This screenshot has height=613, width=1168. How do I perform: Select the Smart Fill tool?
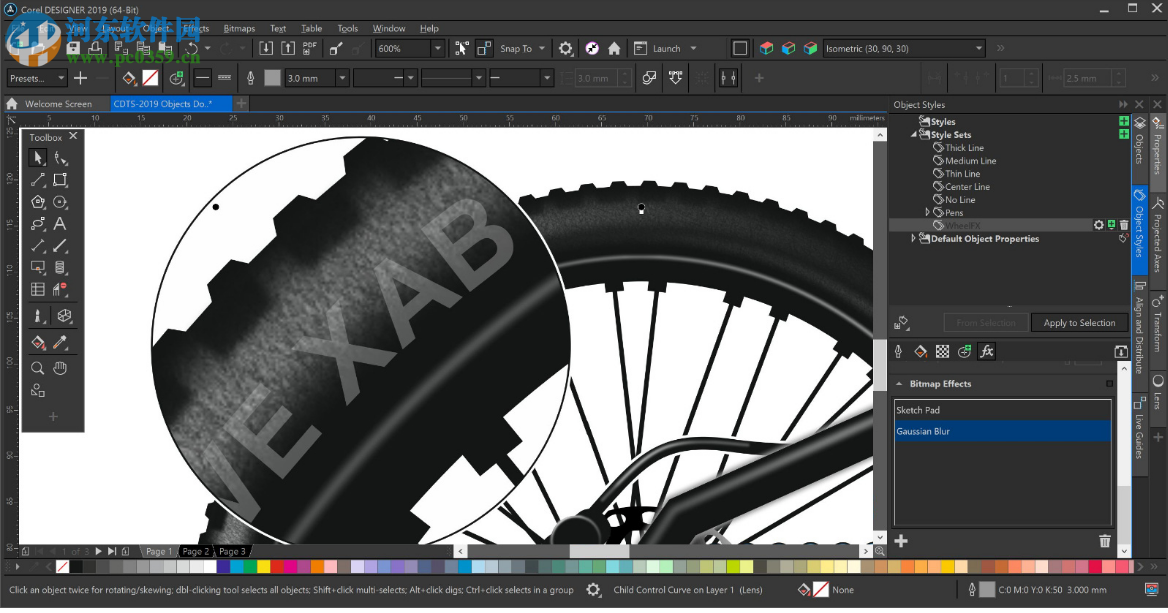(x=38, y=342)
